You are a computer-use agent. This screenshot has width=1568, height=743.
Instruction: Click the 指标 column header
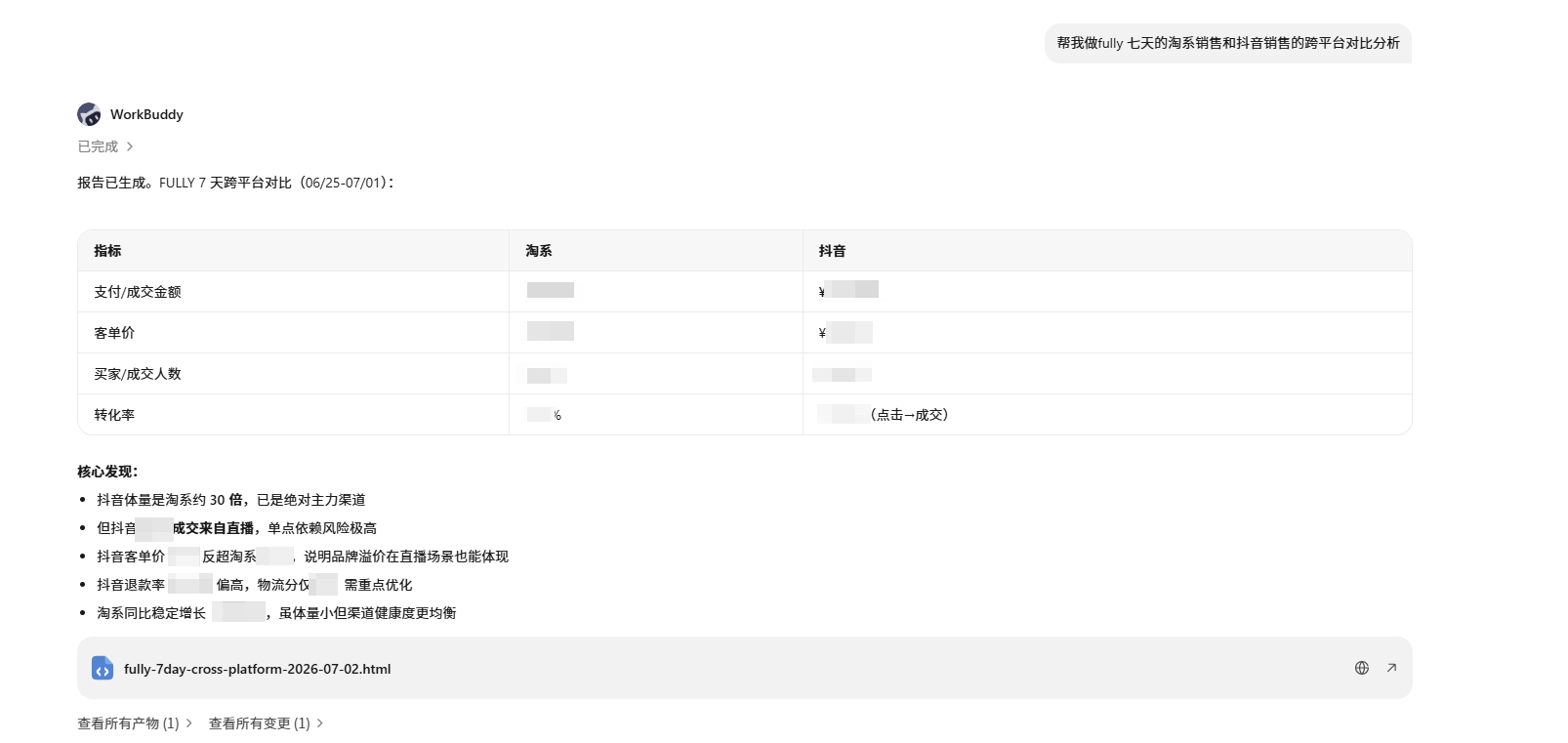(107, 251)
